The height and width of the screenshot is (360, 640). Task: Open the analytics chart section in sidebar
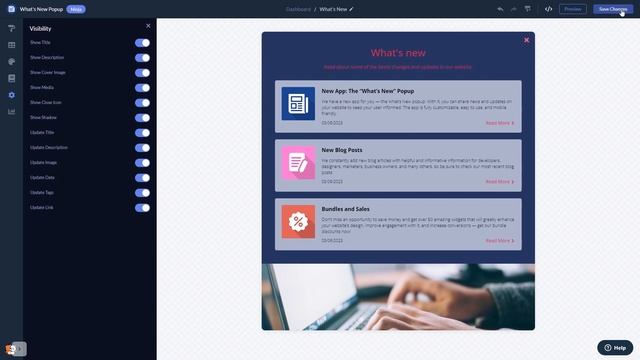click(11, 111)
